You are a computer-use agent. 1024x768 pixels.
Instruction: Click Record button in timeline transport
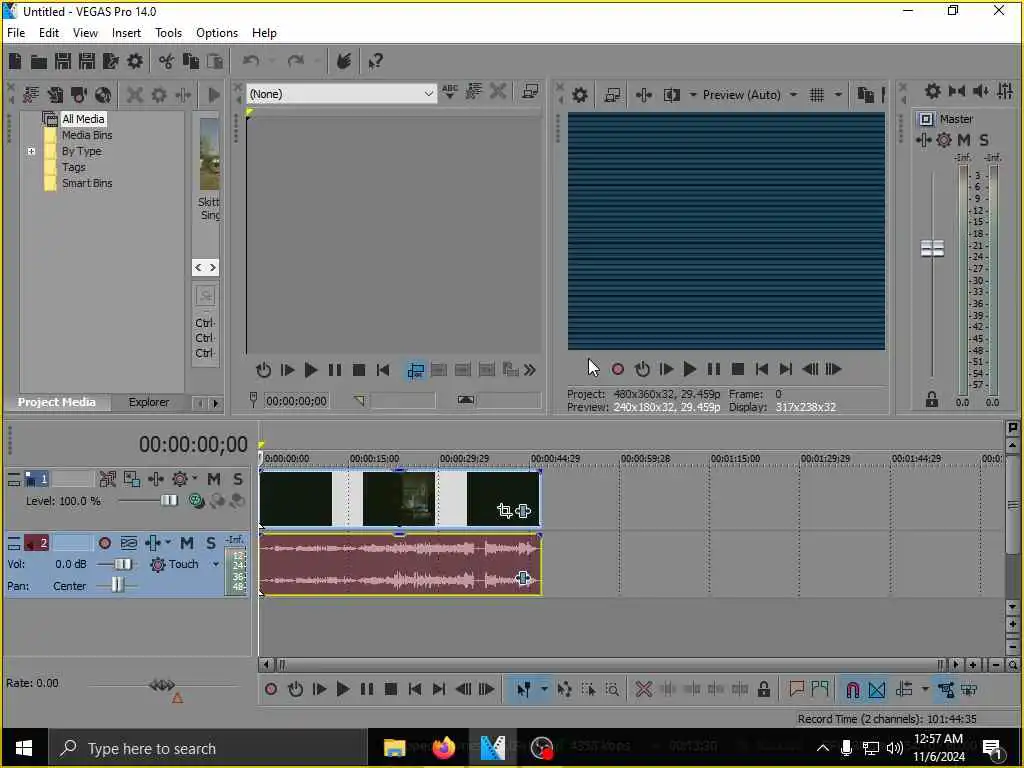pyautogui.click(x=271, y=689)
